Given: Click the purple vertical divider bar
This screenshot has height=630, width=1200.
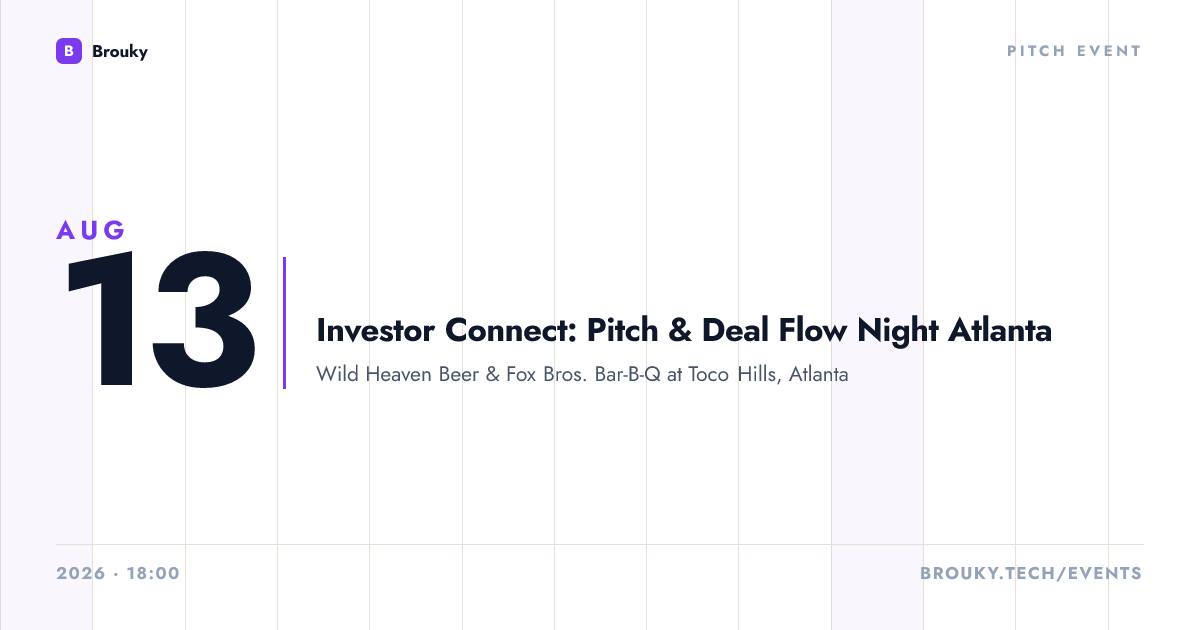Looking at the screenshot, I should click(x=285, y=323).
